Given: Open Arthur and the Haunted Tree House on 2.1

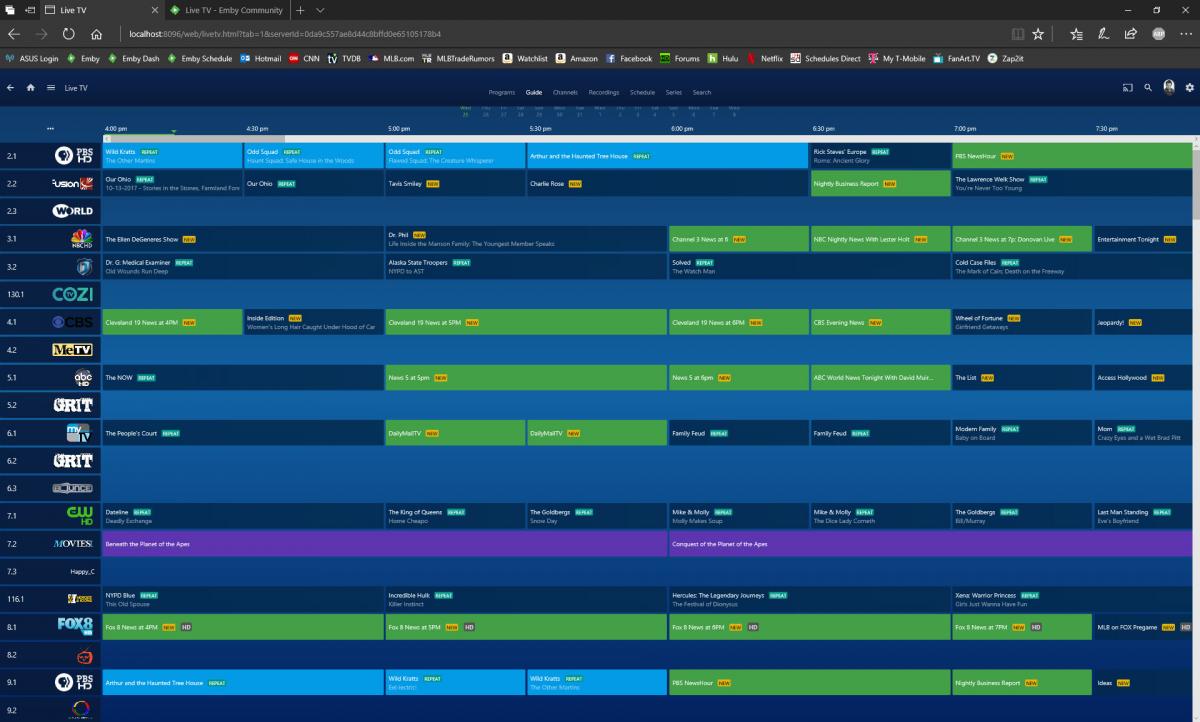Looking at the screenshot, I should coord(667,156).
